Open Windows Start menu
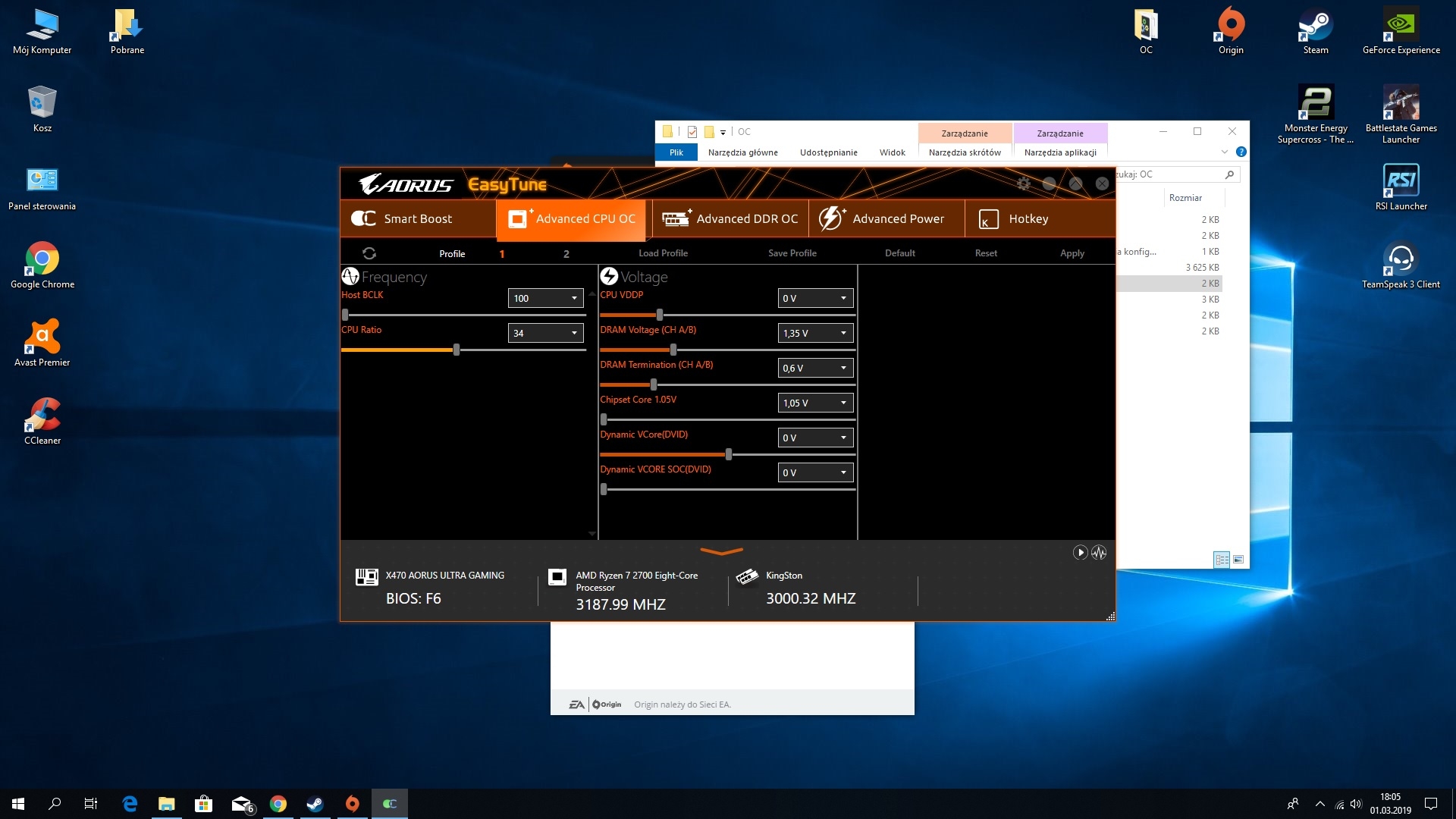 [x=18, y=804]
